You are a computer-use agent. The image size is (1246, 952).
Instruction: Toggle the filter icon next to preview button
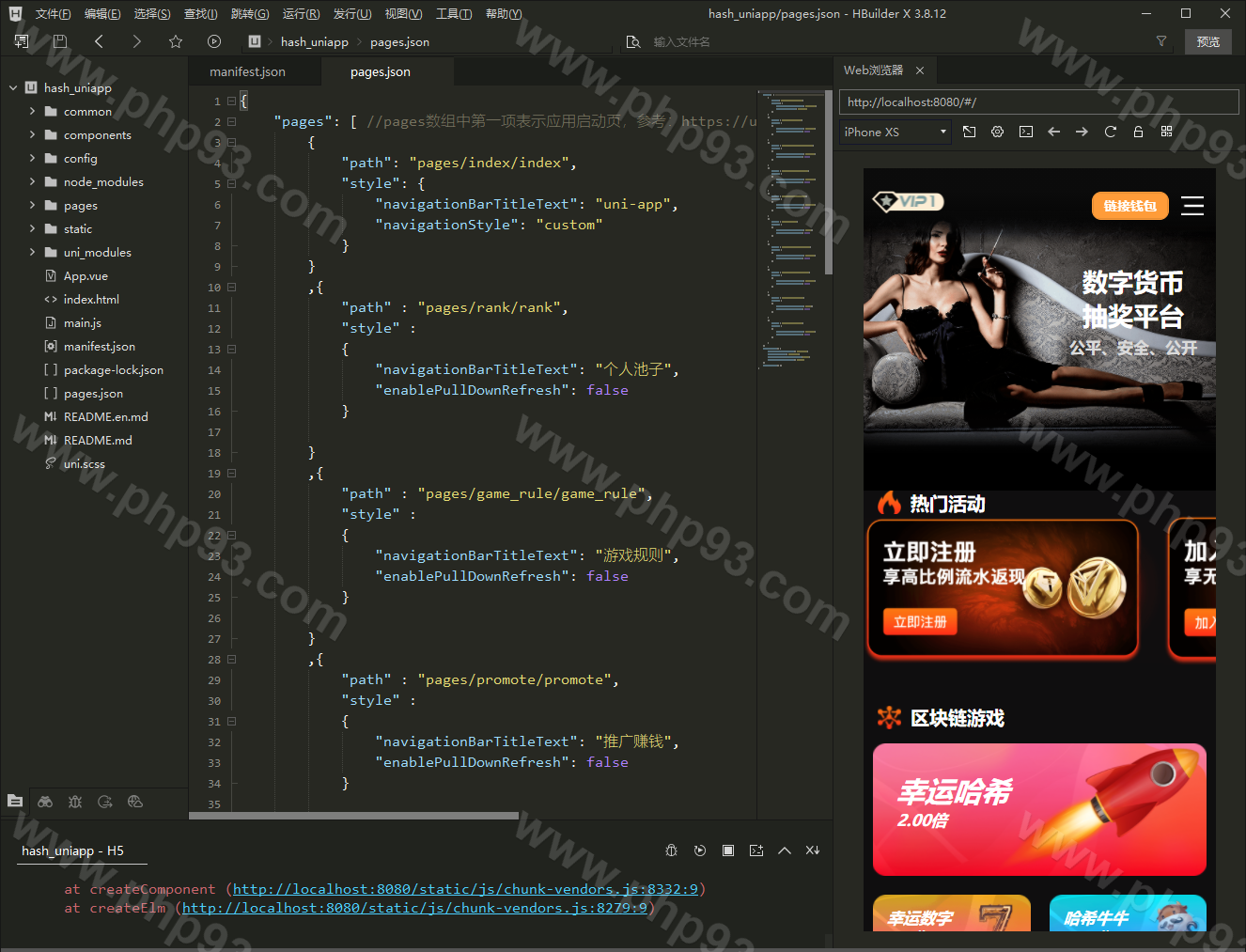1161,41
